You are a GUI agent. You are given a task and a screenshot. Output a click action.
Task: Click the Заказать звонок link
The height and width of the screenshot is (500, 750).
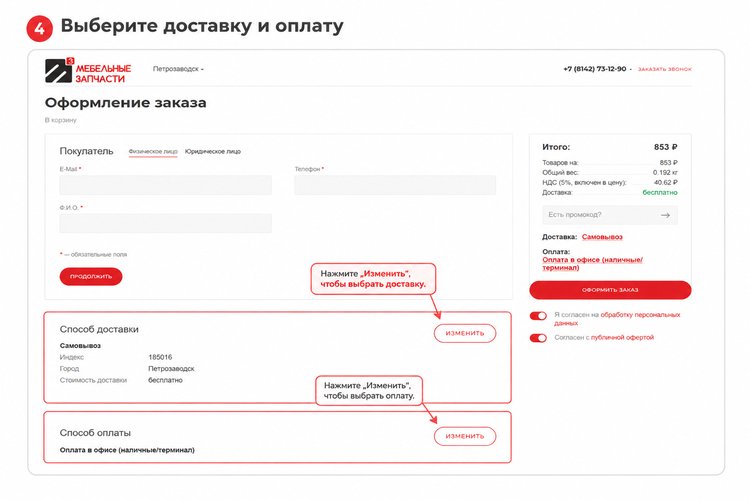(x=665, y=69)
